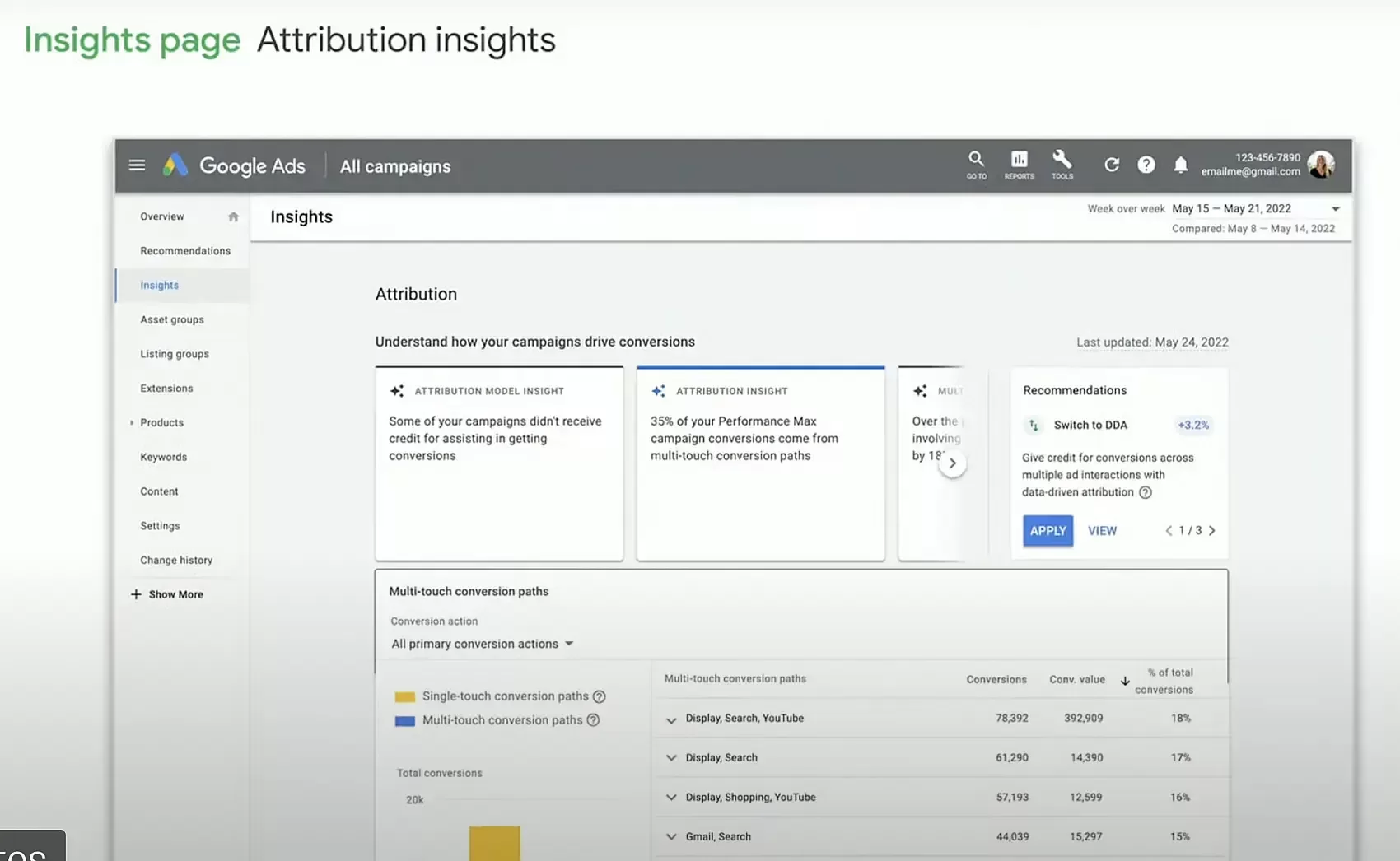Open help icon for Multi-touch conversion paths
1400x861 pixels.
(x=593, y=720)
